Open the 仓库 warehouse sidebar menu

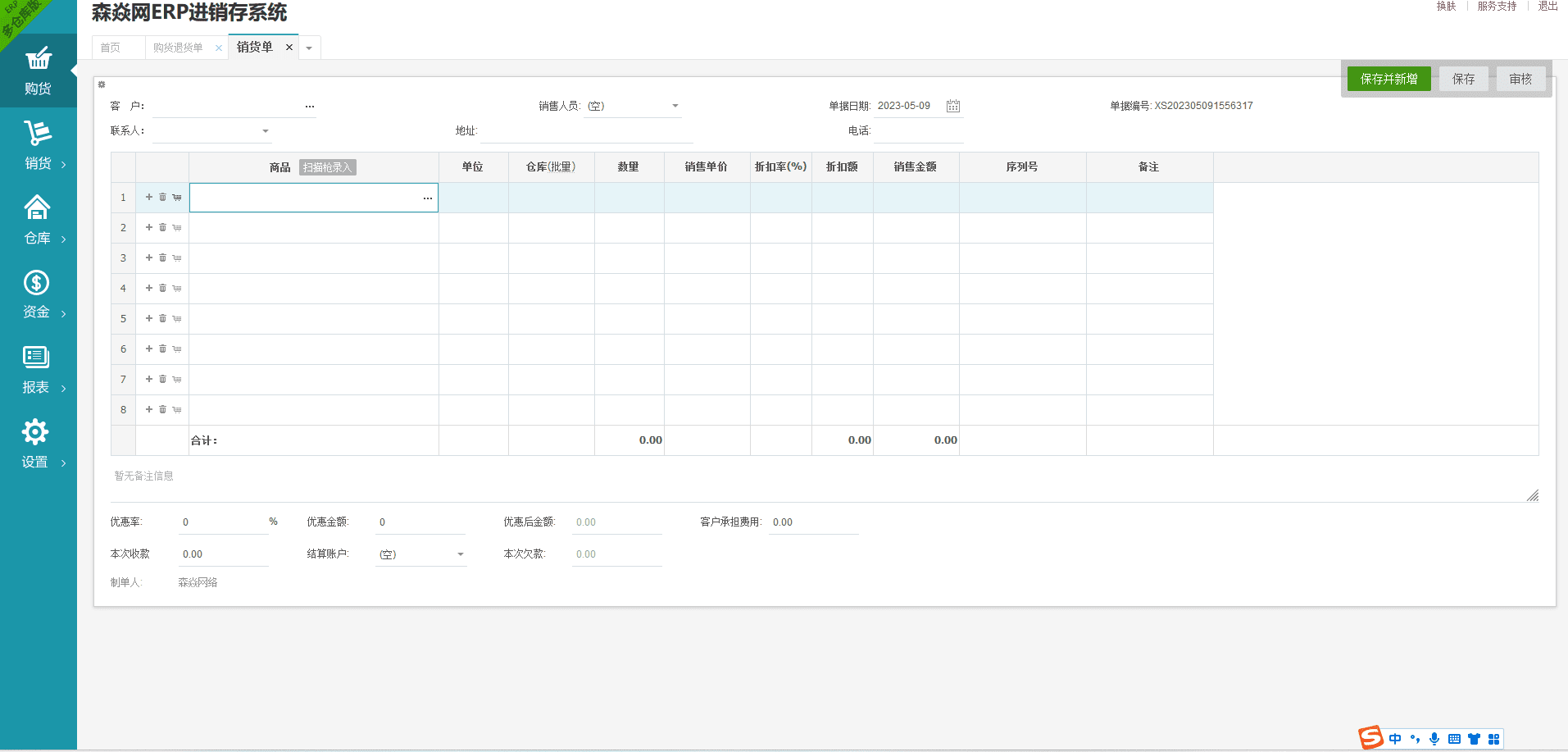point(38,220)
